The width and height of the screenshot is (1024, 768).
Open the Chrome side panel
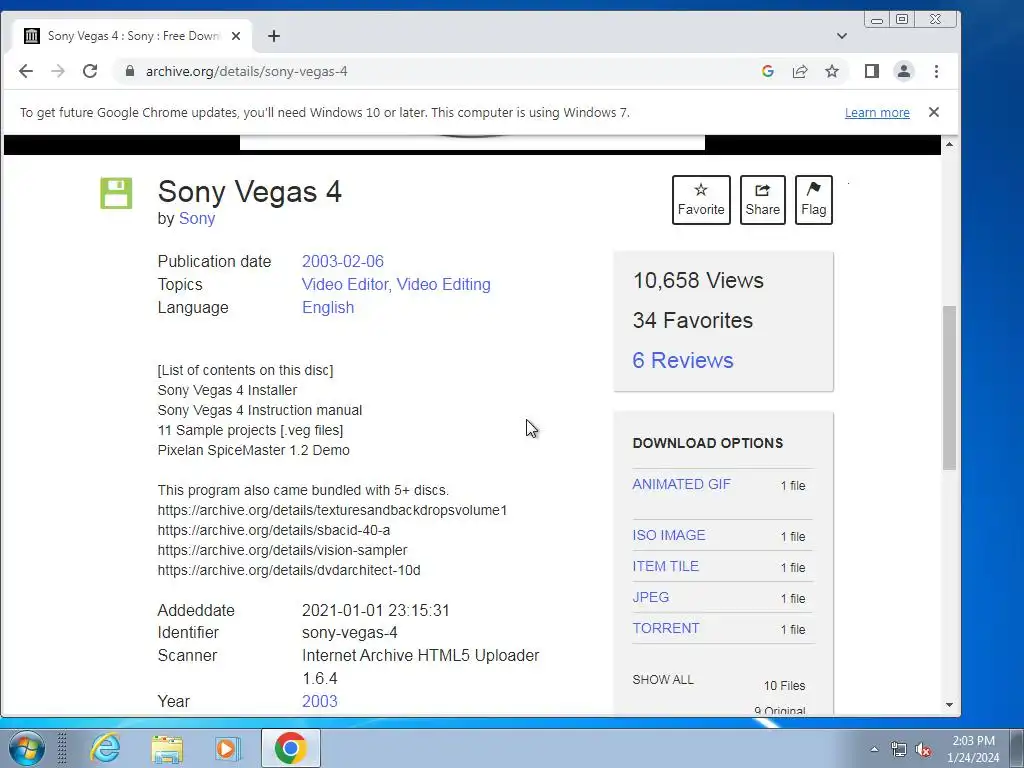872,71
